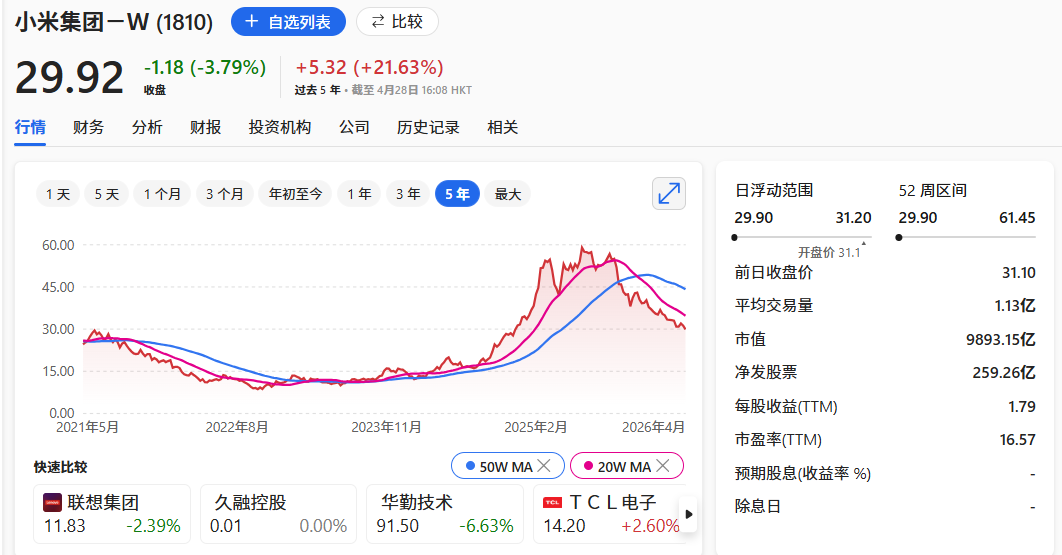Click the 预期股息(收益率 %) label
Image resolution: width=1062 pixels, height=555 pixels.
pyautogui.click(x=803, y=473)
